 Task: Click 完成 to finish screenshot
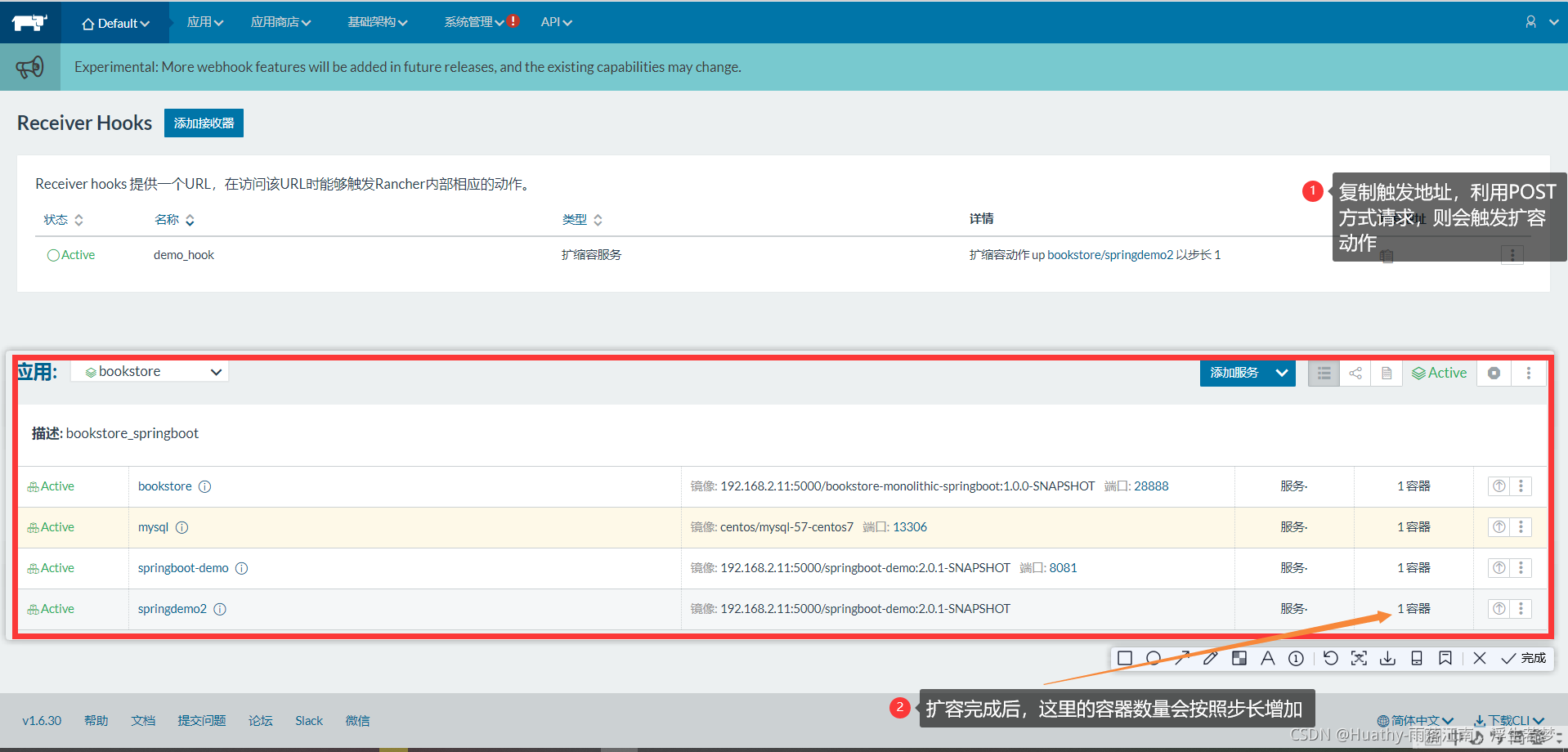point(1524,658)
